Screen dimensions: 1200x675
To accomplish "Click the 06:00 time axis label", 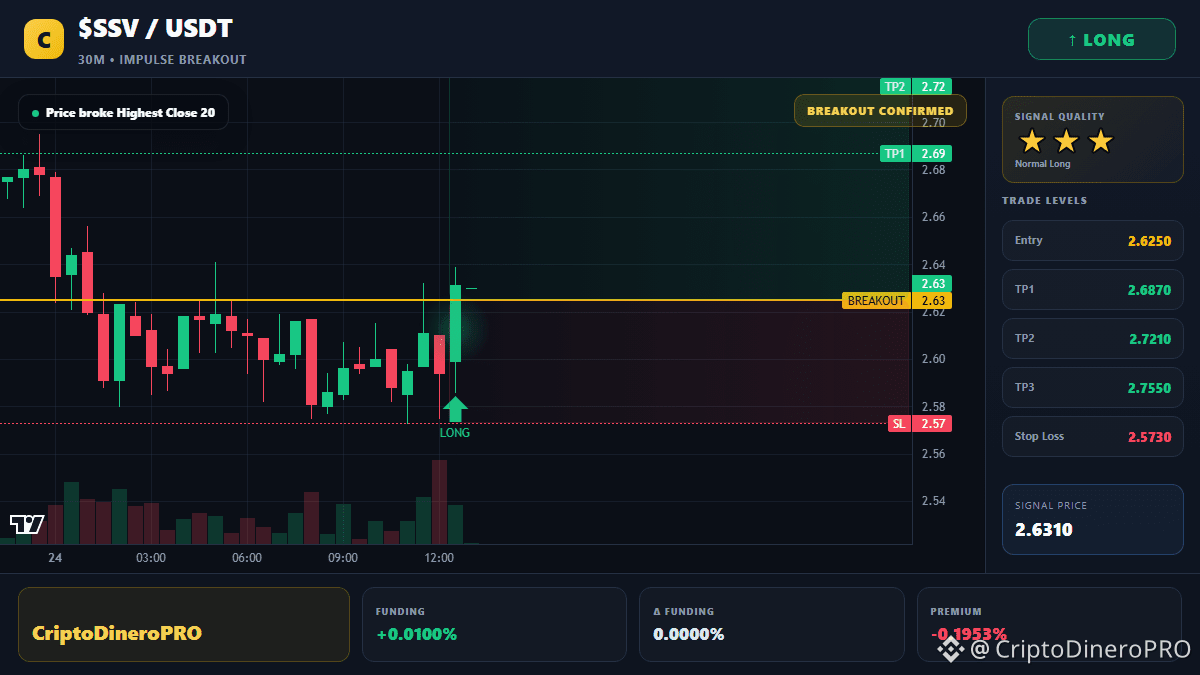I will [x=247, y=558].
